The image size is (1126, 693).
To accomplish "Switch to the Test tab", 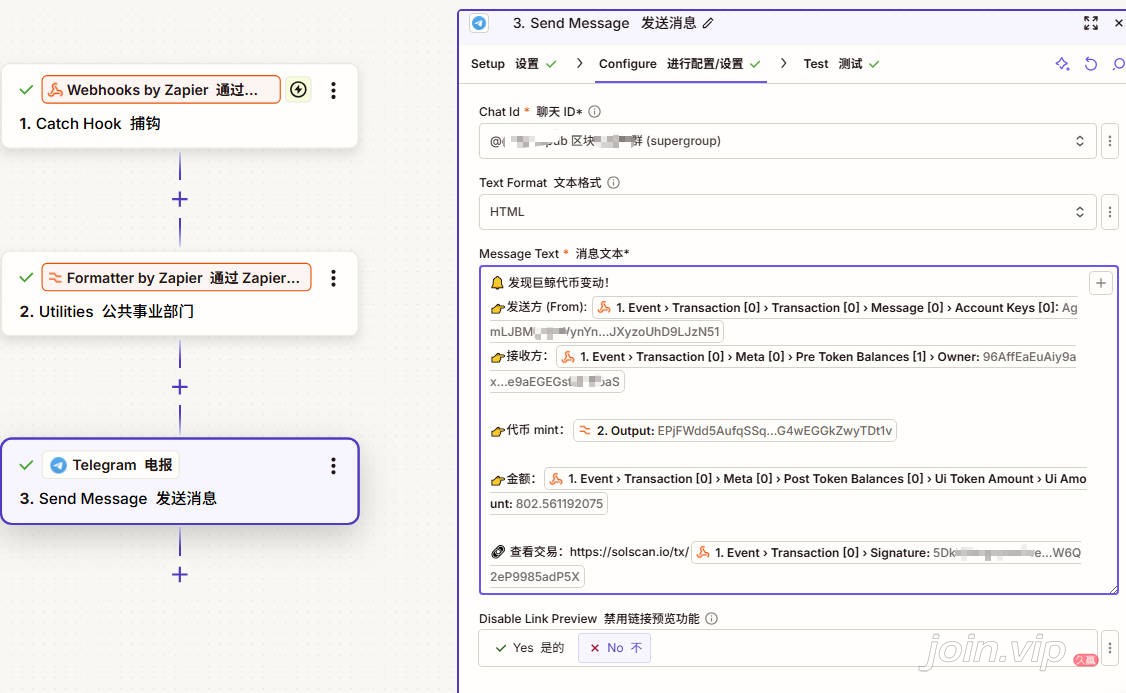I will (x=841, y=64).
